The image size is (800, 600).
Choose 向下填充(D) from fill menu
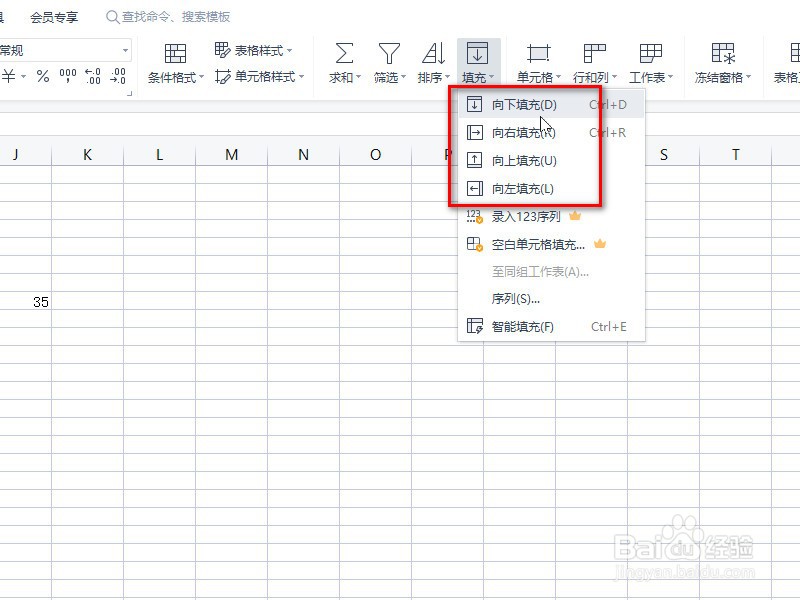click(x=552, y=105)
